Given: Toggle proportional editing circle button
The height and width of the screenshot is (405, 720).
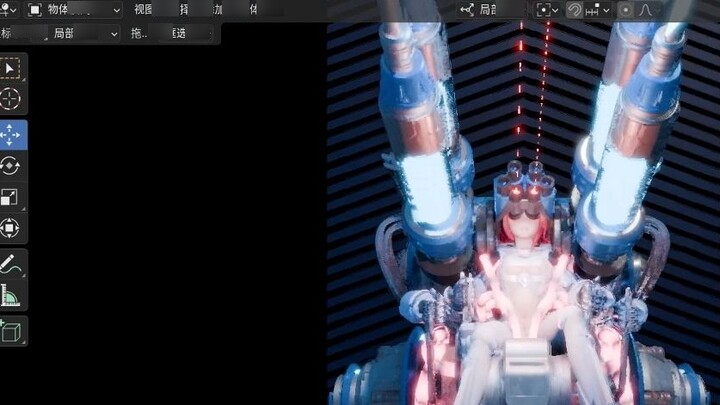Looking at the screenshot, I should pos(626,10).
